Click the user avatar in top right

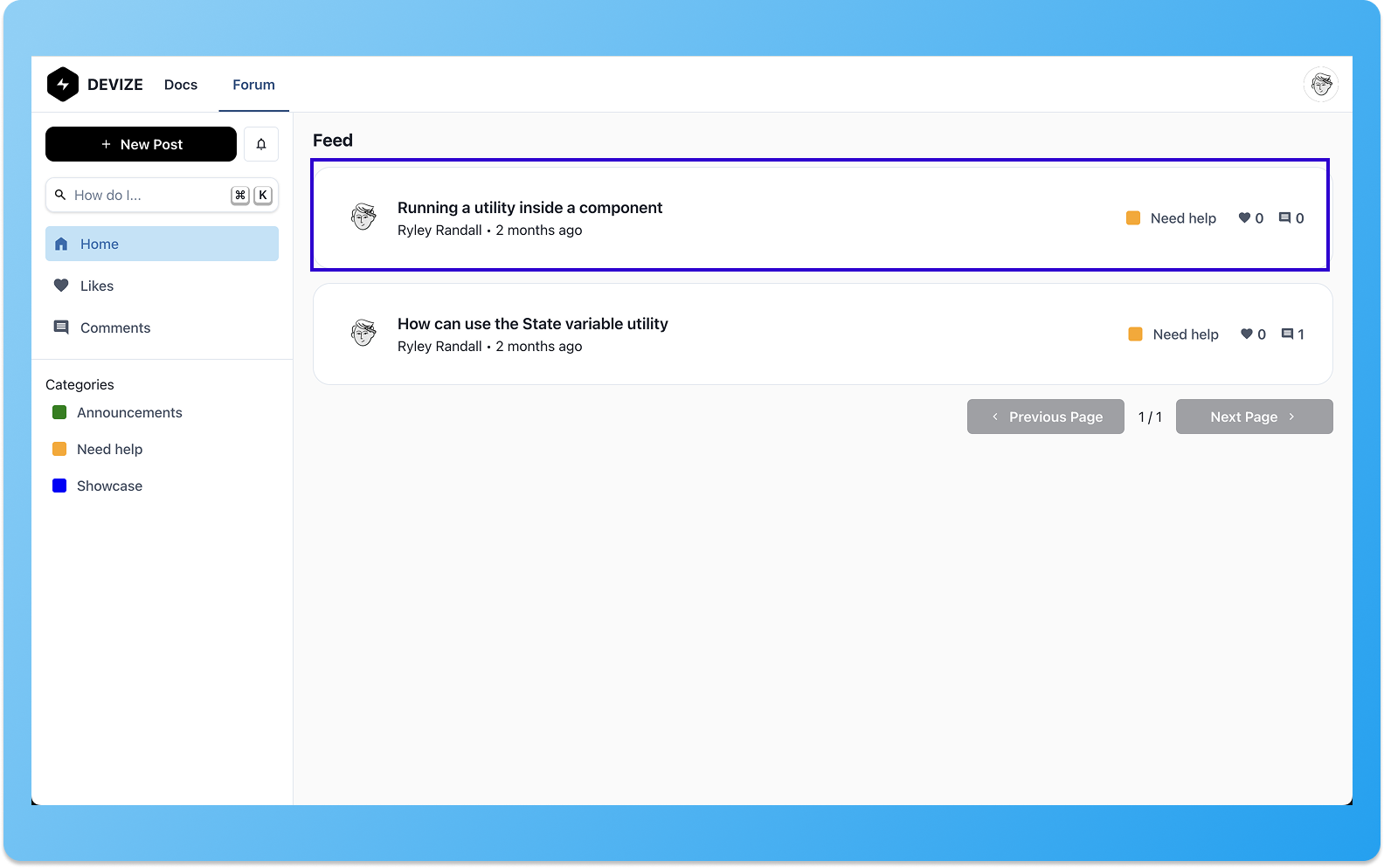pos(1321,85)
